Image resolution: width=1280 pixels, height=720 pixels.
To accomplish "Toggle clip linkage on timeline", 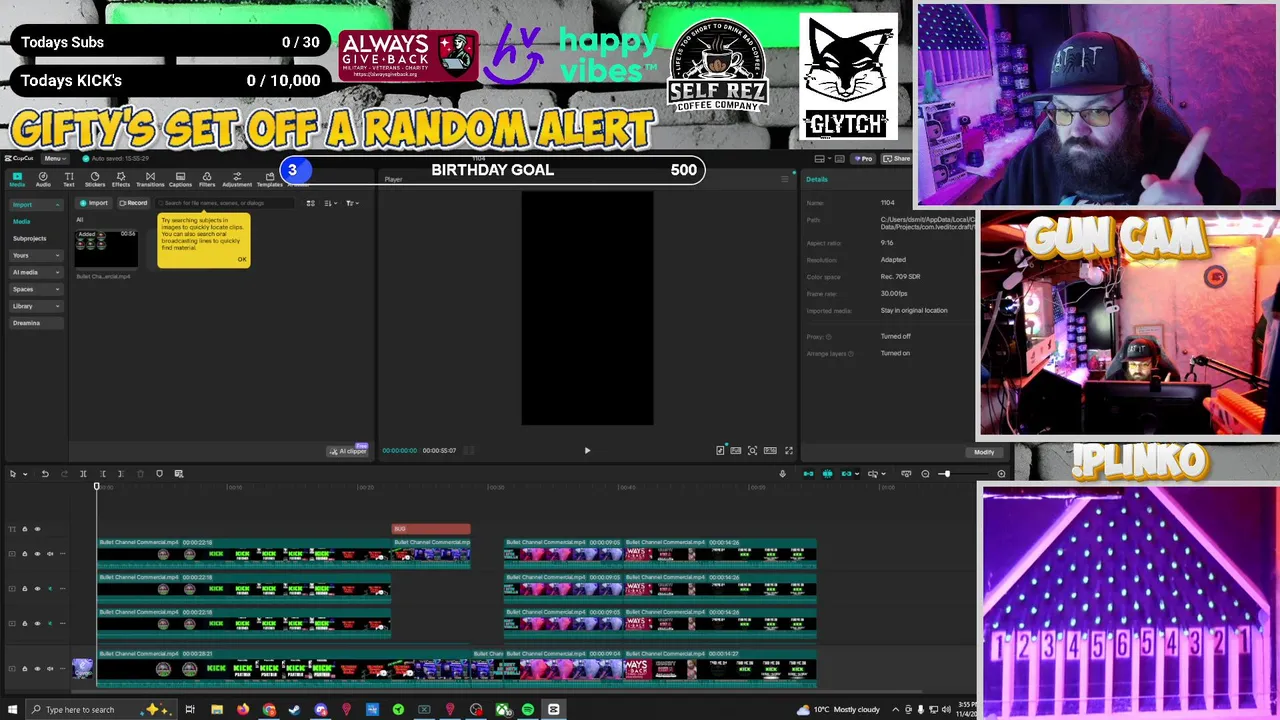I will coord(846,474).
